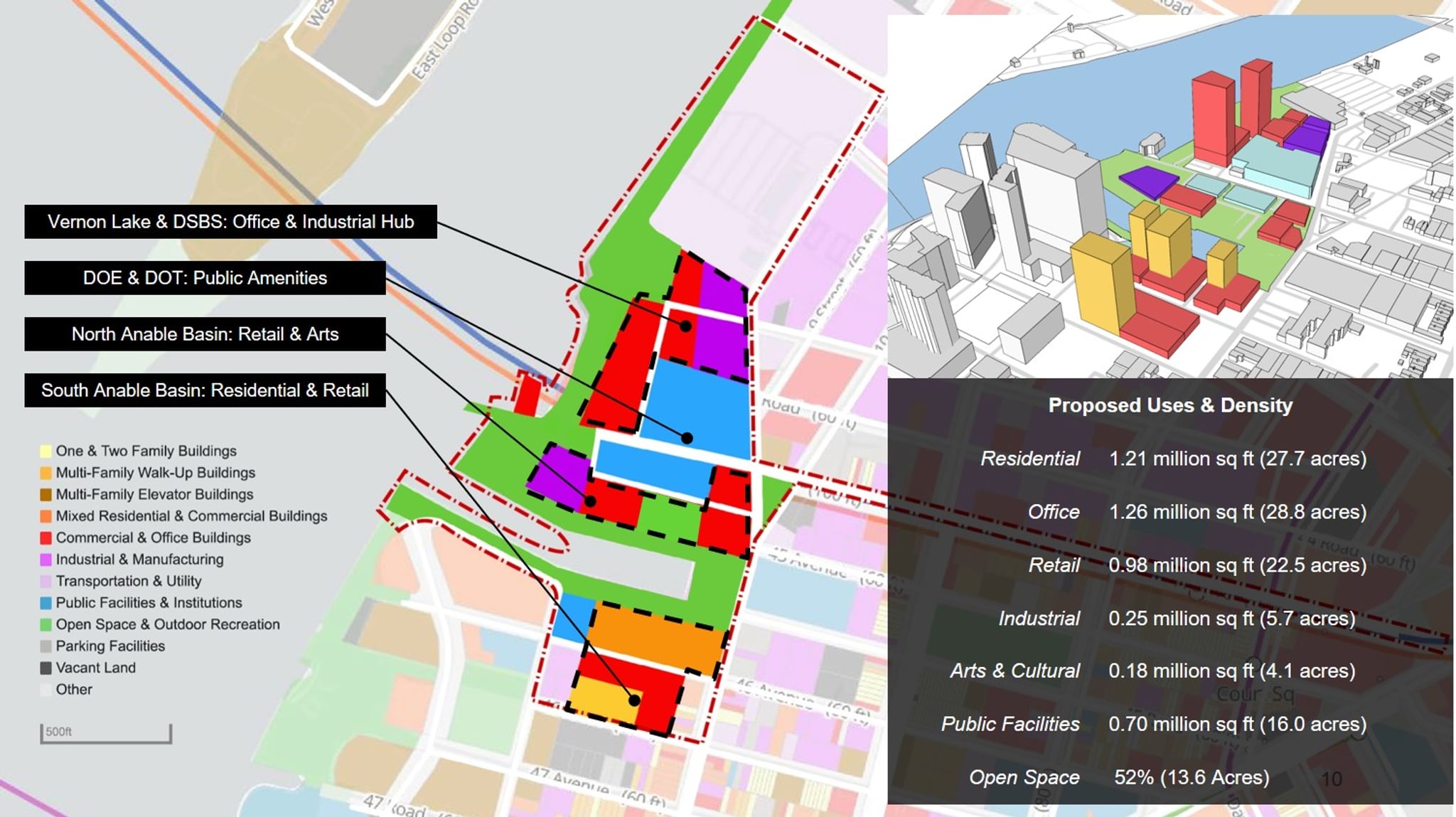Toggle the Transportation & Utility legend entry
The width and height of the screenshot is (1456, 817).
(45, 581)
